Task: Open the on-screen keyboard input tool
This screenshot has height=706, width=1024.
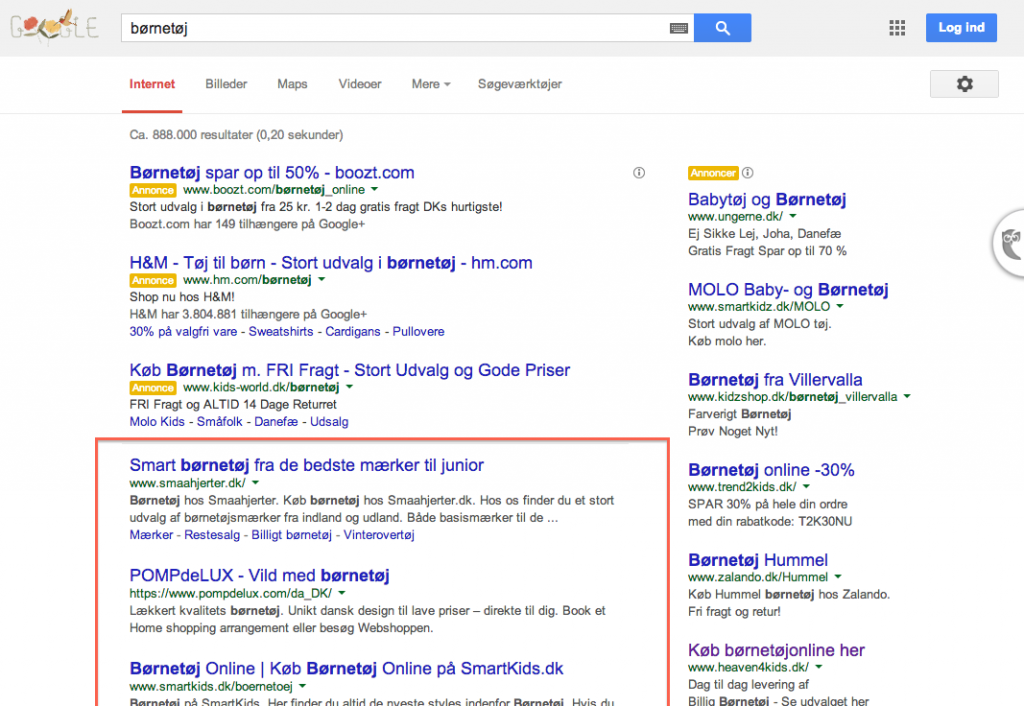Action: pos(679,28)
